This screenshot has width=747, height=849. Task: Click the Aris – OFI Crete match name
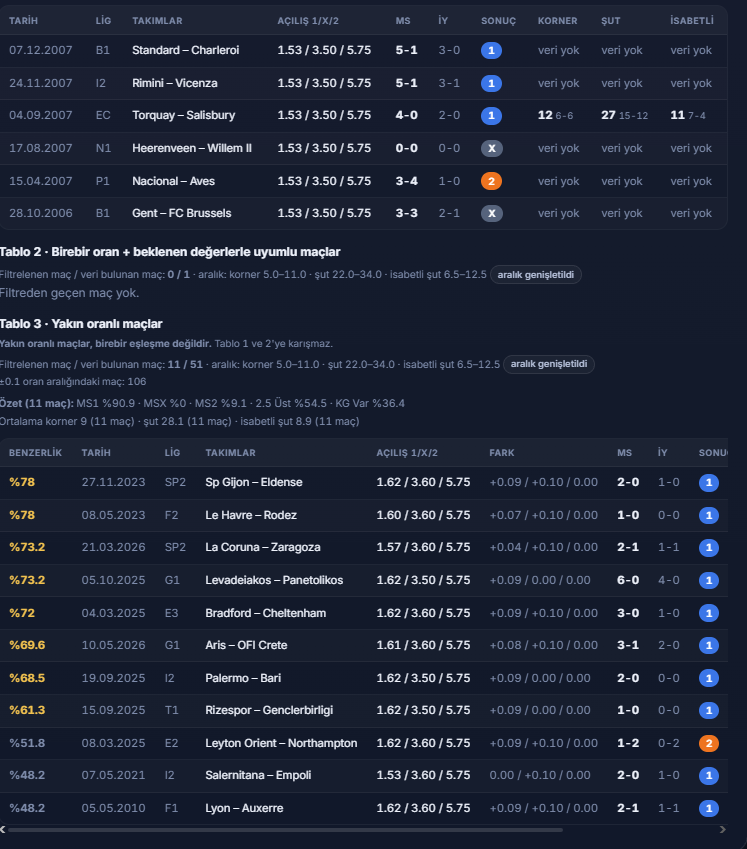click(246, 645)
